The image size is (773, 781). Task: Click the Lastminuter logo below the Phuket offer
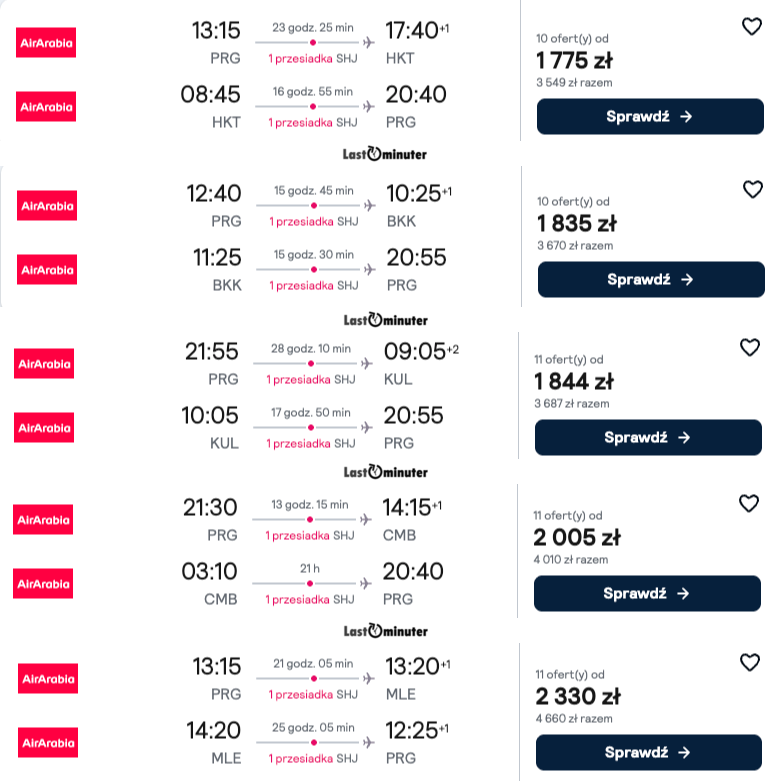point(385,154)
